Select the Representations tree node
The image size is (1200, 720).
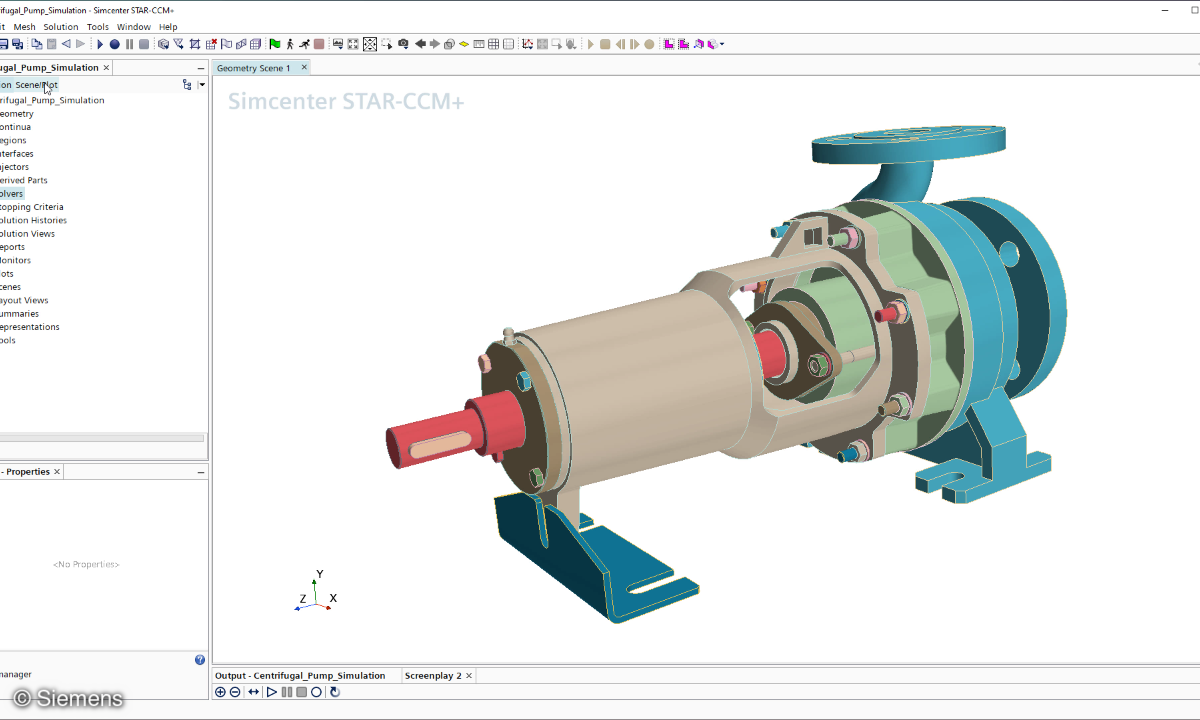(30, 327)
